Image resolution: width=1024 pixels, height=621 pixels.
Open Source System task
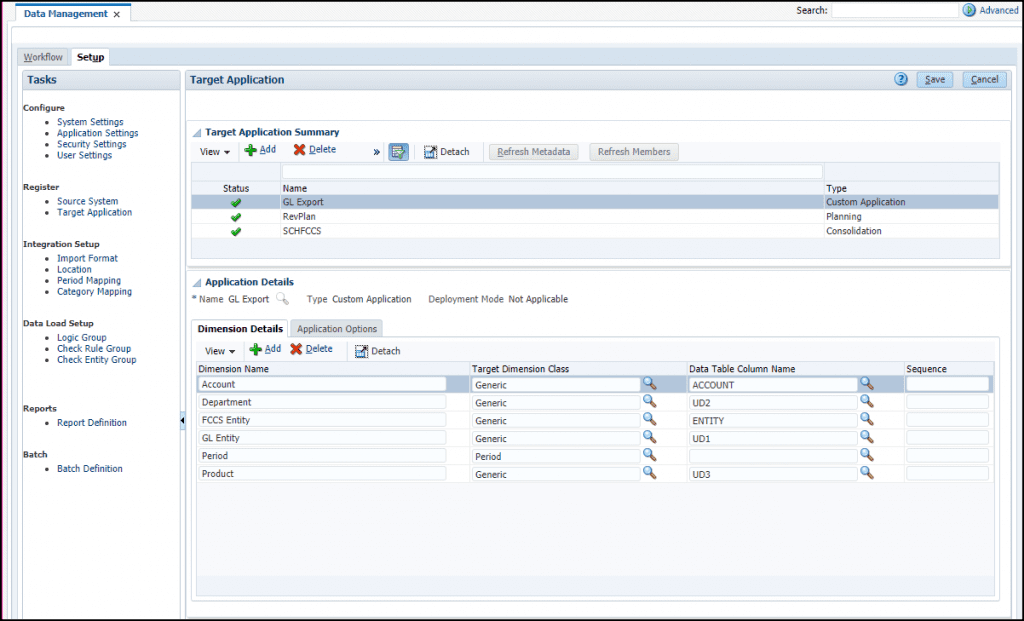point(88,202)
